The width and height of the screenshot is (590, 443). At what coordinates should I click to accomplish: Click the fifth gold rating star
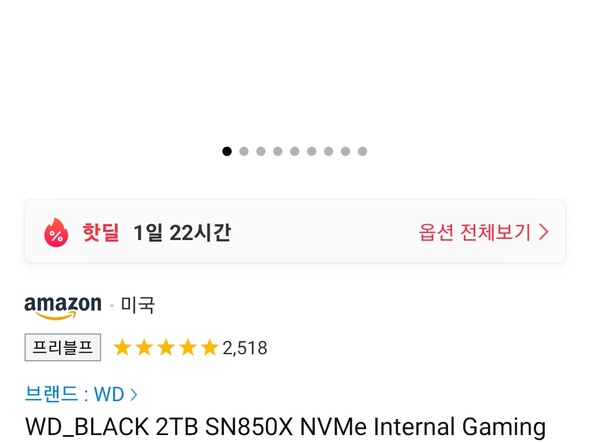[210, 347]
